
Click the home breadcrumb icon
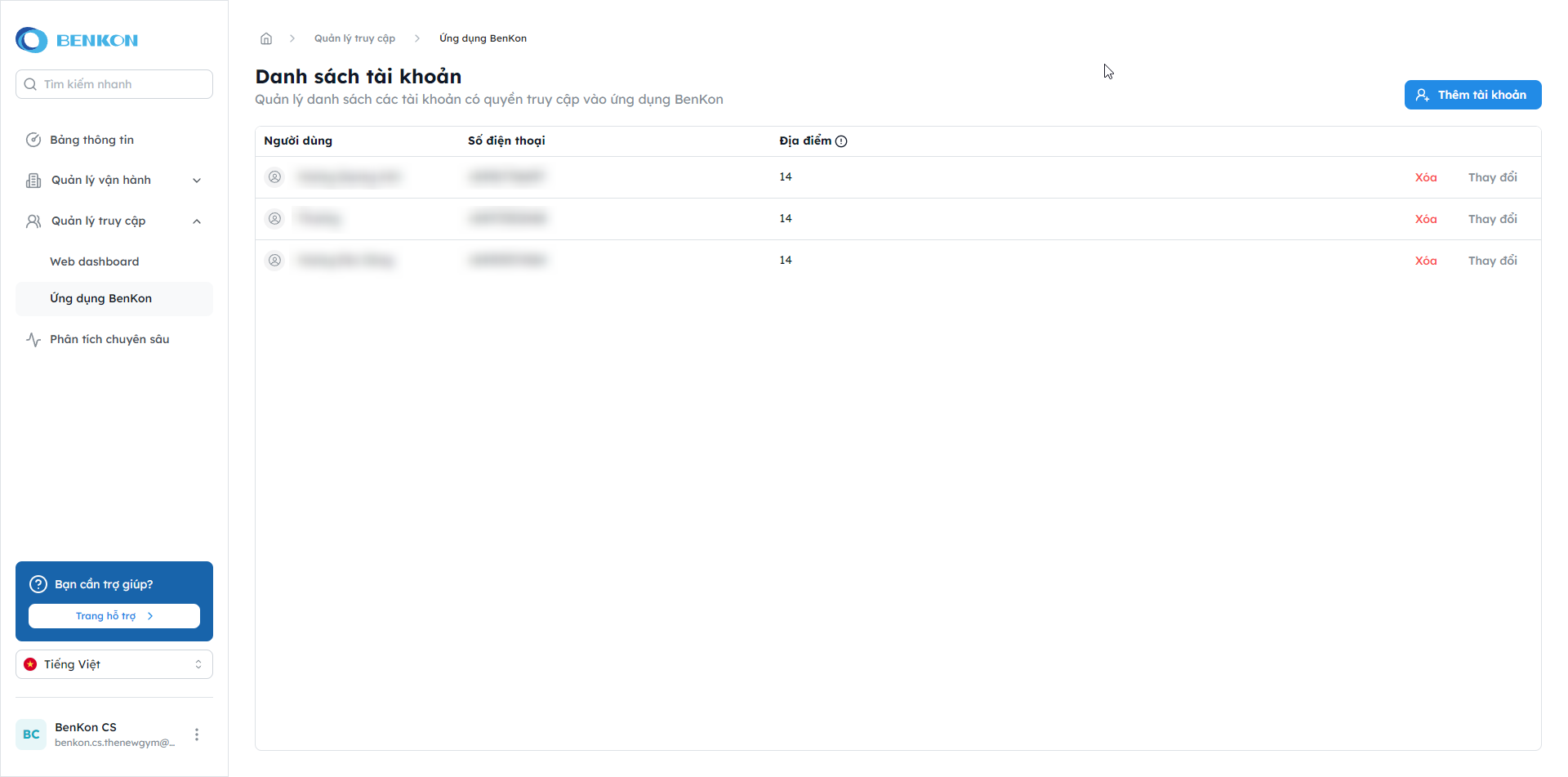point(266,38)
